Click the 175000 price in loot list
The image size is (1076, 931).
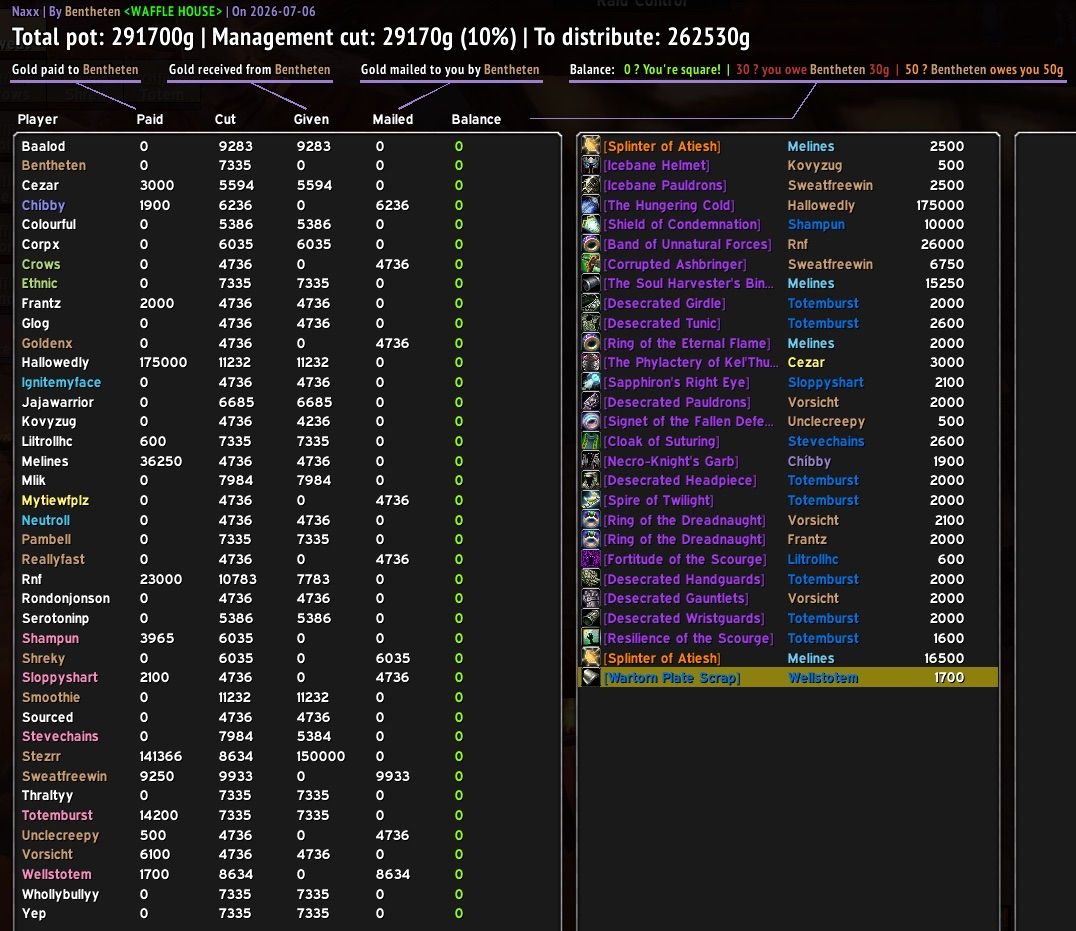point(940,205)
